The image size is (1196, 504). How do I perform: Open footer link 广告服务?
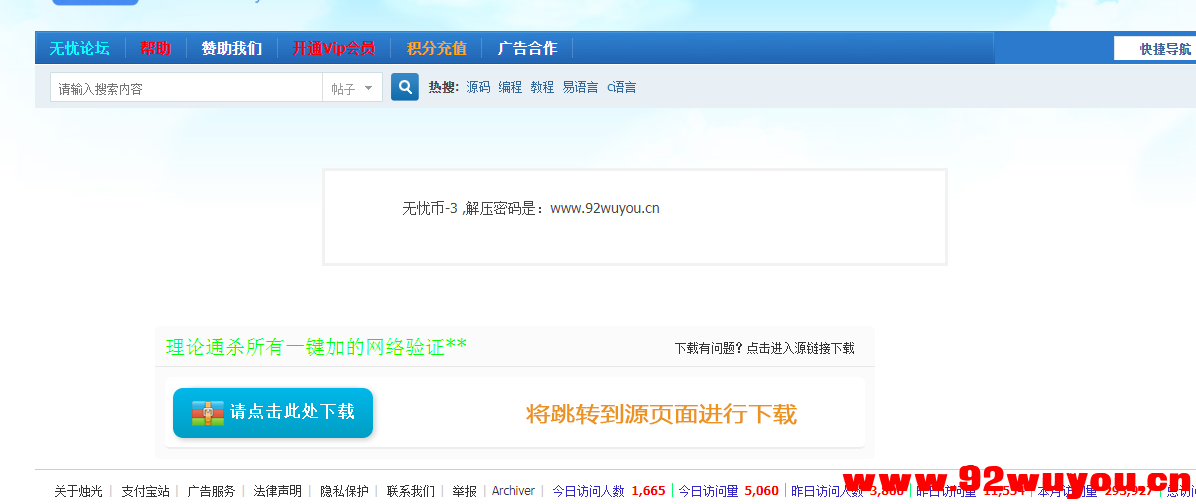coord(211,491)
